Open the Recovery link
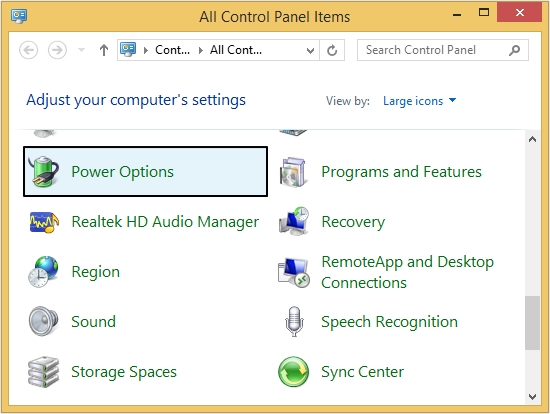550x414 pixels. 353,222
